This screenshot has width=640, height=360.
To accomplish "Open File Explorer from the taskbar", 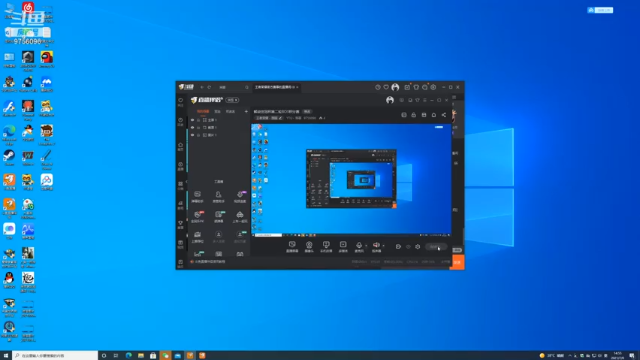I will [141, 356].
